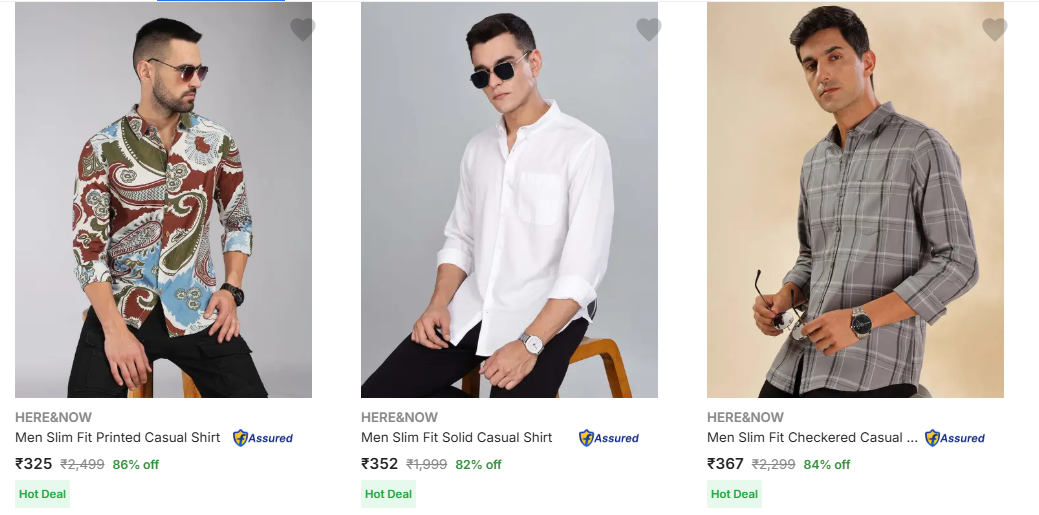Screen dimensions: 1039x515
Task: Click the ₹325 price of printed shirt
Action: click(34, 464)
